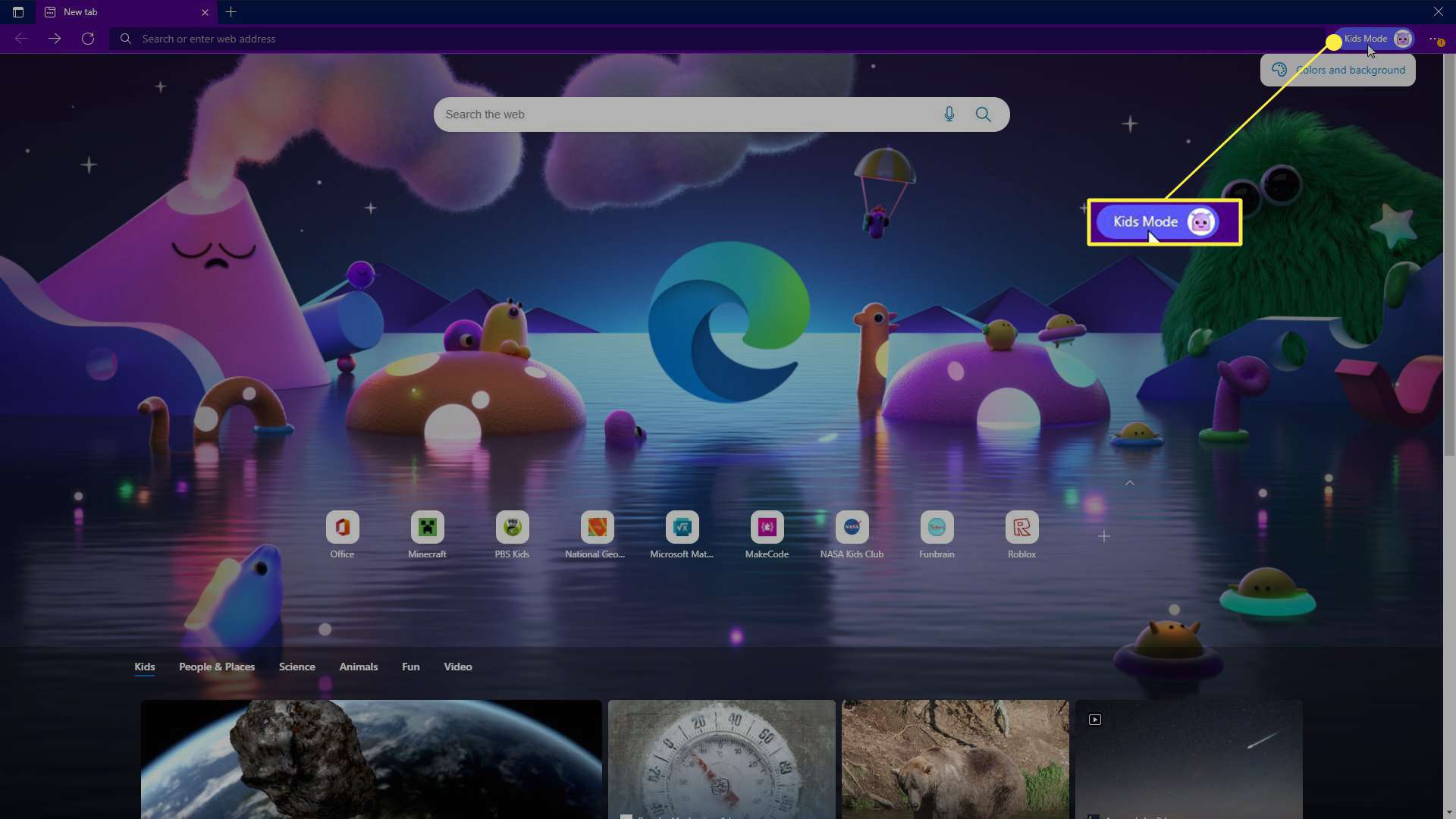This screenshot has width=1456, height=819.
Task: Open the tab actions menu icon
Action: point(18,12)
